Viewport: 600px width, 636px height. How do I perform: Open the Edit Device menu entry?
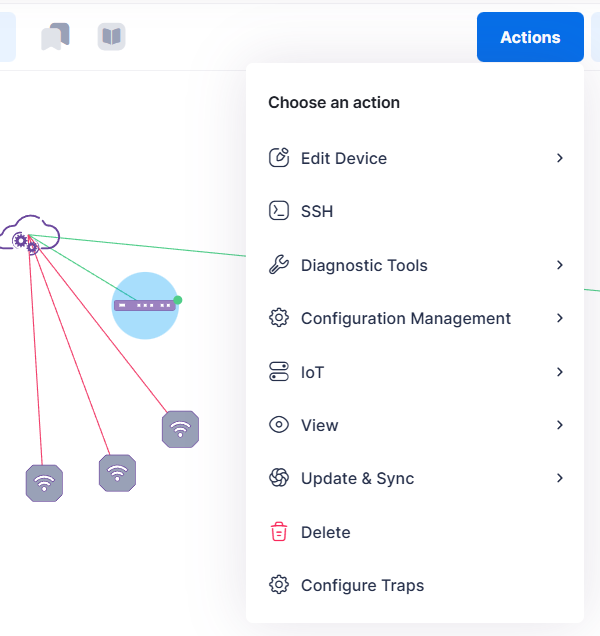pyautogui.click(x=344, y=158)
